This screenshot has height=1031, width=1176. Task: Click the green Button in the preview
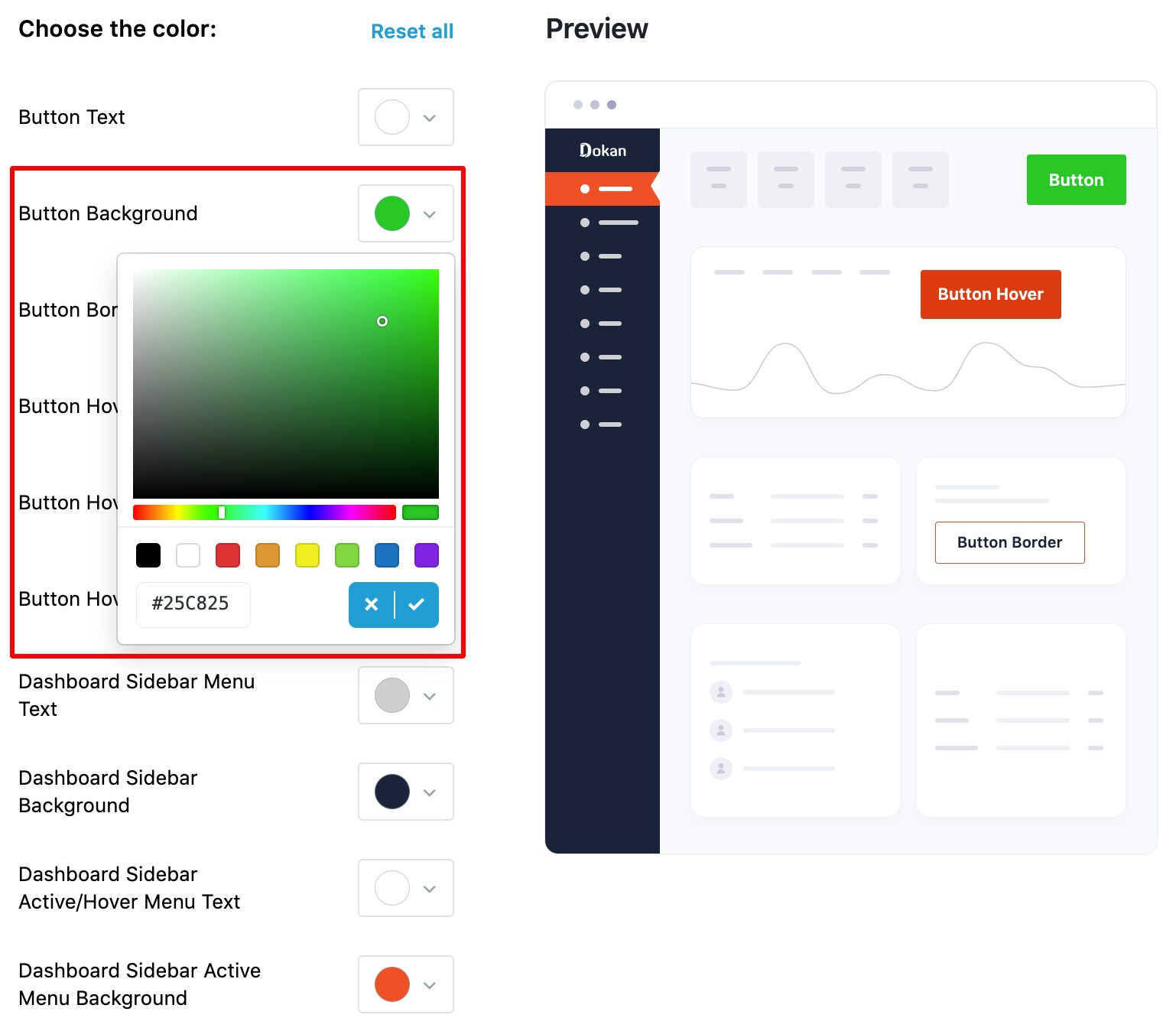[1075, 180]
